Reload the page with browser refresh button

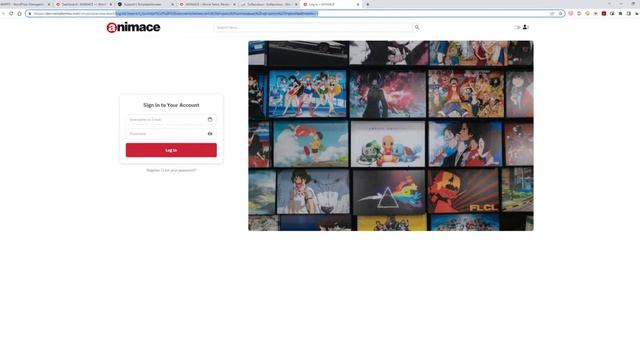click(11, 13)
